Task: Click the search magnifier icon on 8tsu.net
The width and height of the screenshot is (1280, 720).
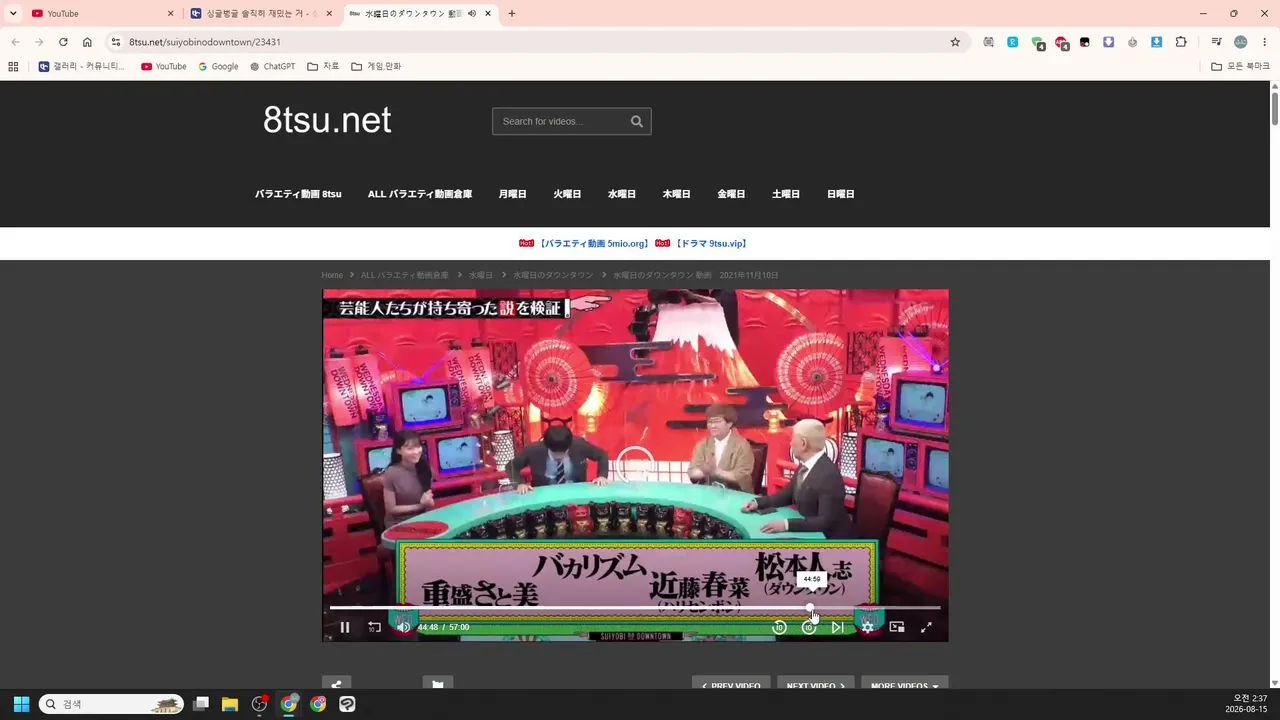Action: [637, 121]
